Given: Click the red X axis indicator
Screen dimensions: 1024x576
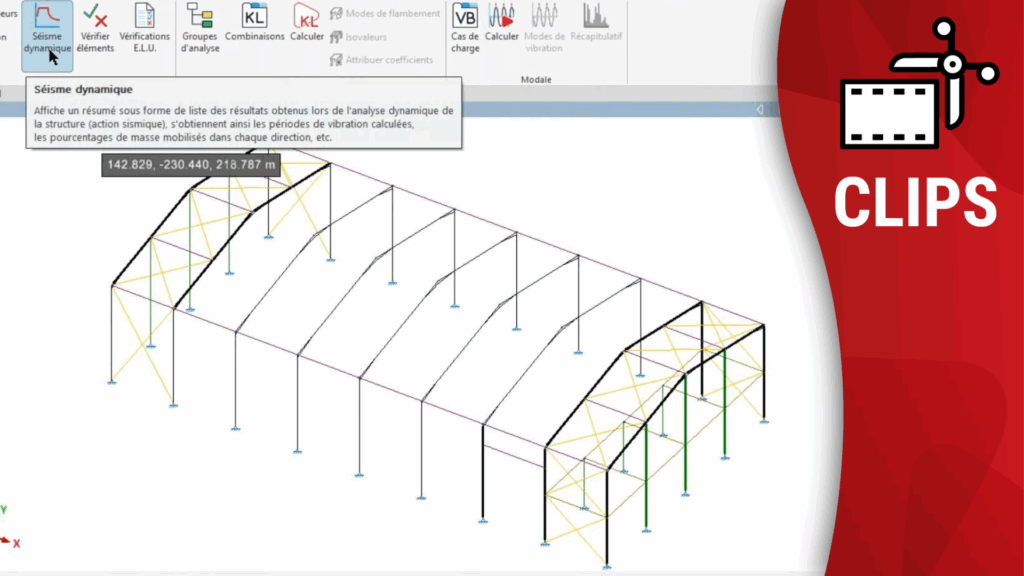Looking at the screenshot, I should point(14,542).
